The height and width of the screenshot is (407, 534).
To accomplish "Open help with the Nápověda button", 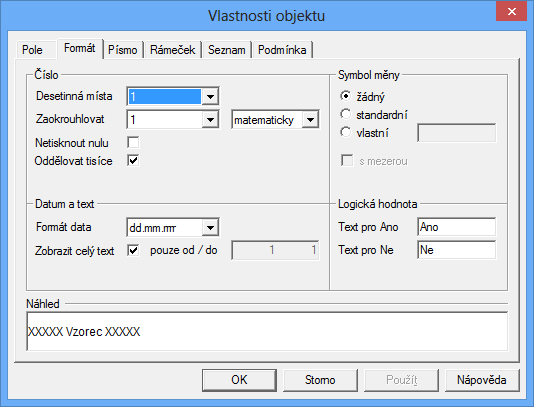I will point(482,380).
